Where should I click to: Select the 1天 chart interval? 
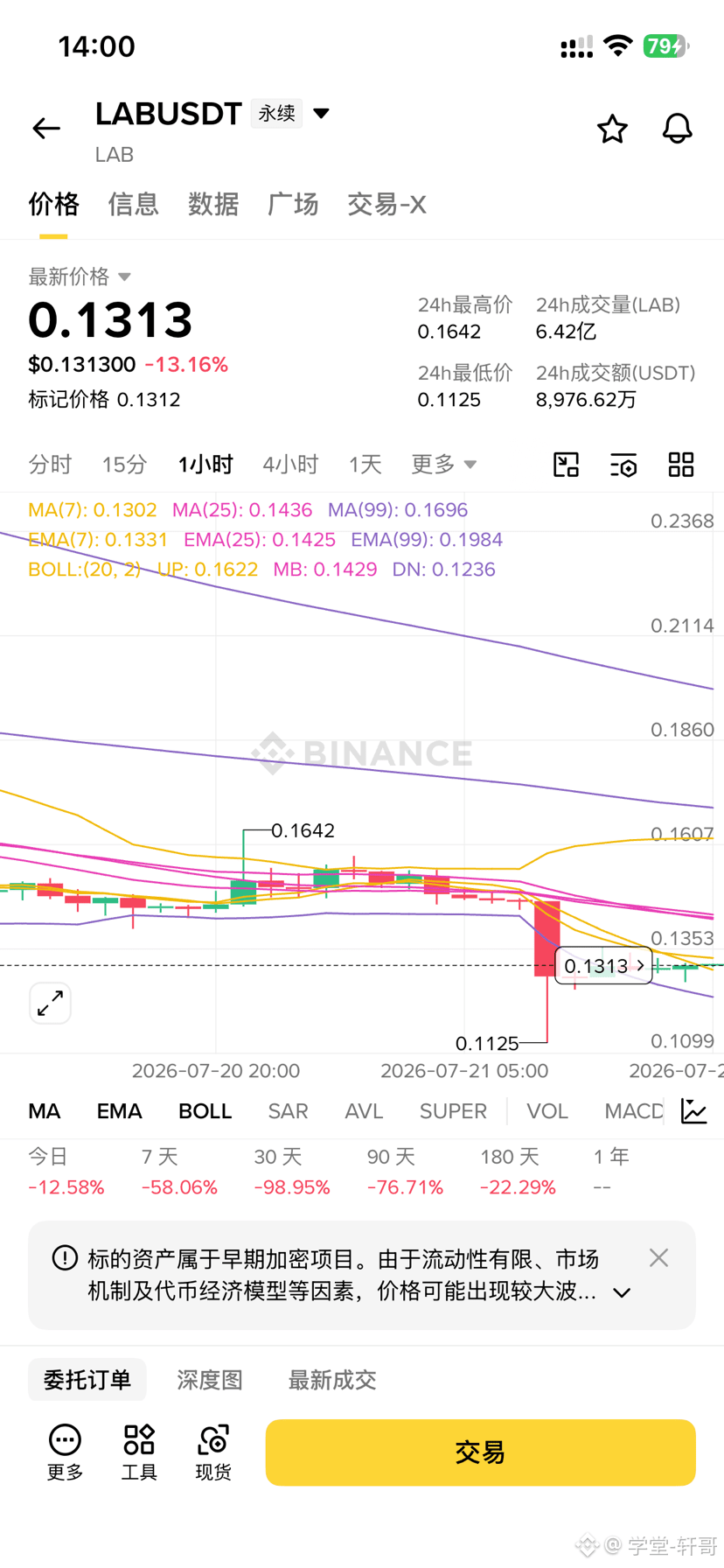(x=365, y=464)
